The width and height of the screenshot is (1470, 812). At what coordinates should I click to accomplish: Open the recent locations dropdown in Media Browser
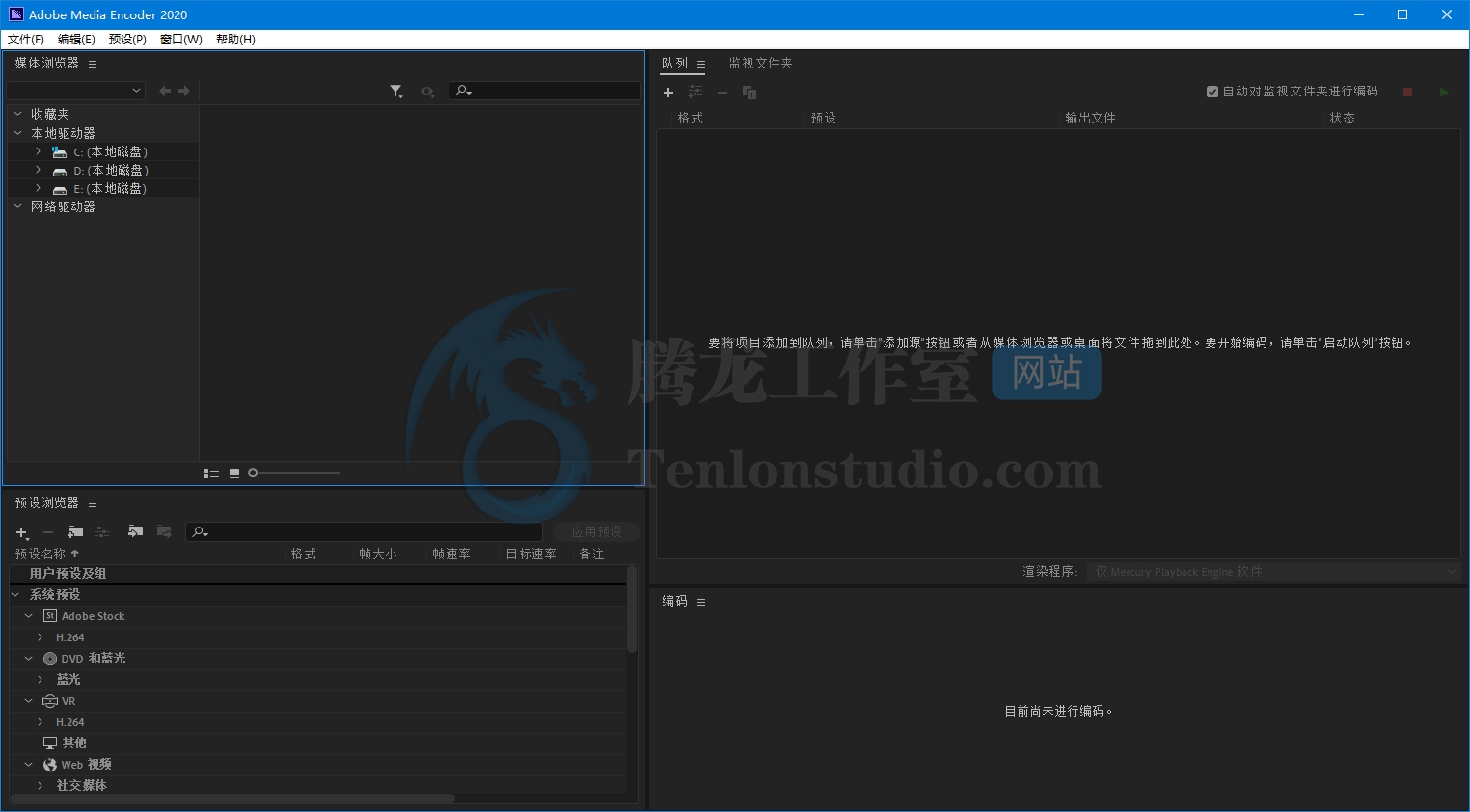75,91
